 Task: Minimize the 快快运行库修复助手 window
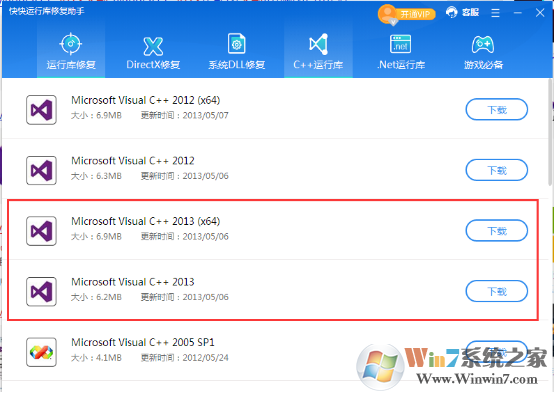coord(518,13)
